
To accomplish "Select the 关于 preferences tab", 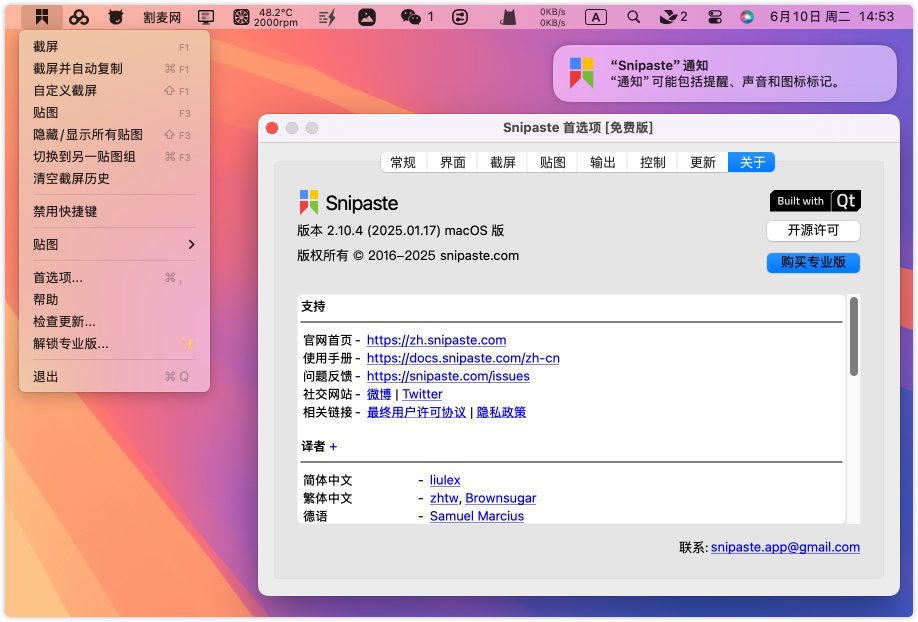I will pos(752,162).
